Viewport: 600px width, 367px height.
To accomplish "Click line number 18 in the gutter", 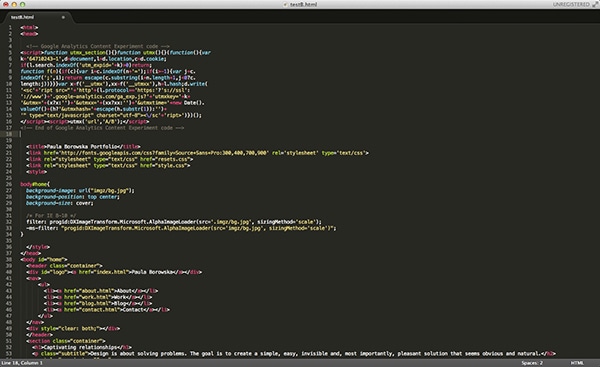I will 9,134.
